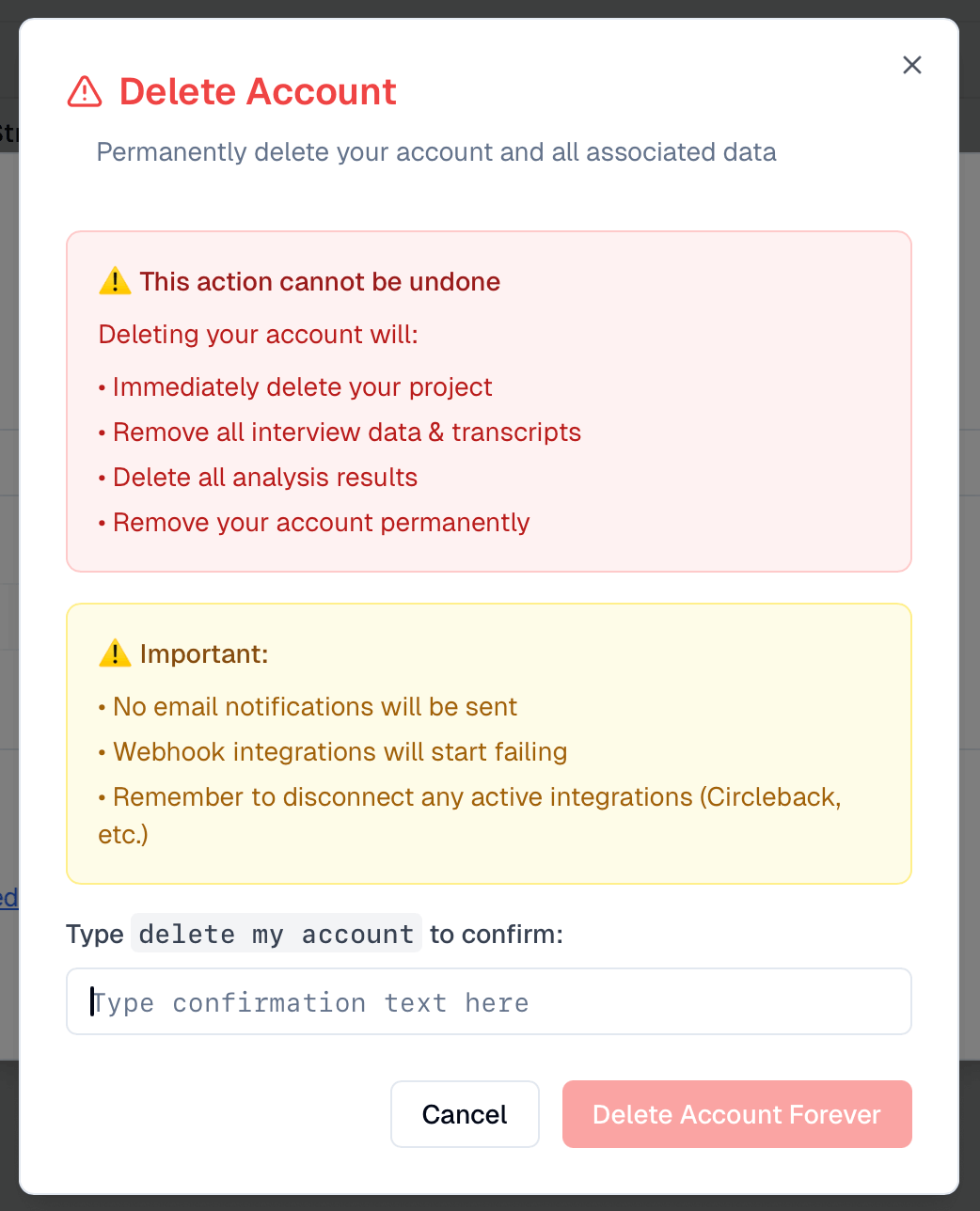This screenshot has width=980, height=1211.
Task: Click the confirmation text input field
Action: (488, 1001)
